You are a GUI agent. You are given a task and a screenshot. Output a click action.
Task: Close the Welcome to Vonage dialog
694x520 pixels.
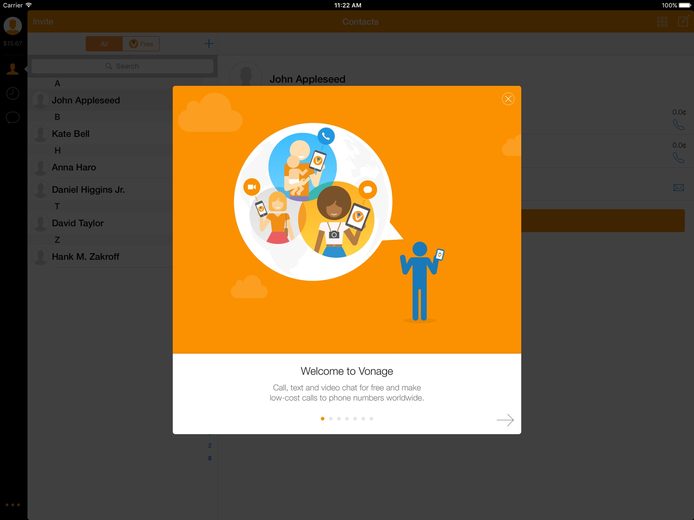[508, 99]
